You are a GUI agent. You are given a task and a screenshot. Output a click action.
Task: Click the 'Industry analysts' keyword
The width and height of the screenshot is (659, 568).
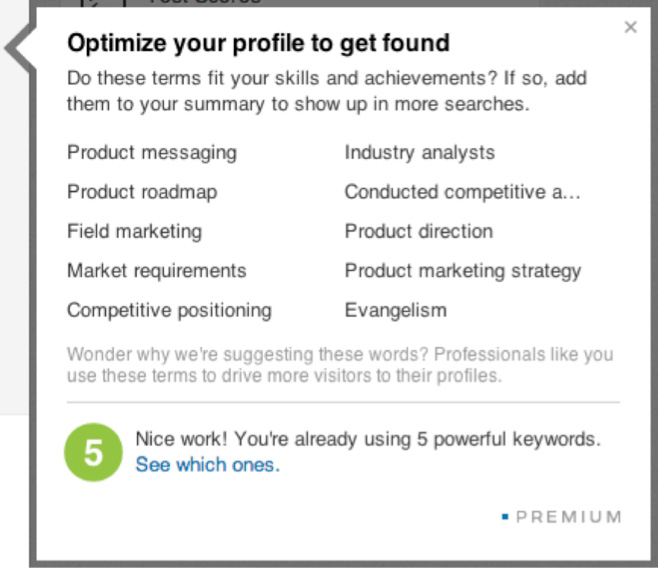coord(420,153)
